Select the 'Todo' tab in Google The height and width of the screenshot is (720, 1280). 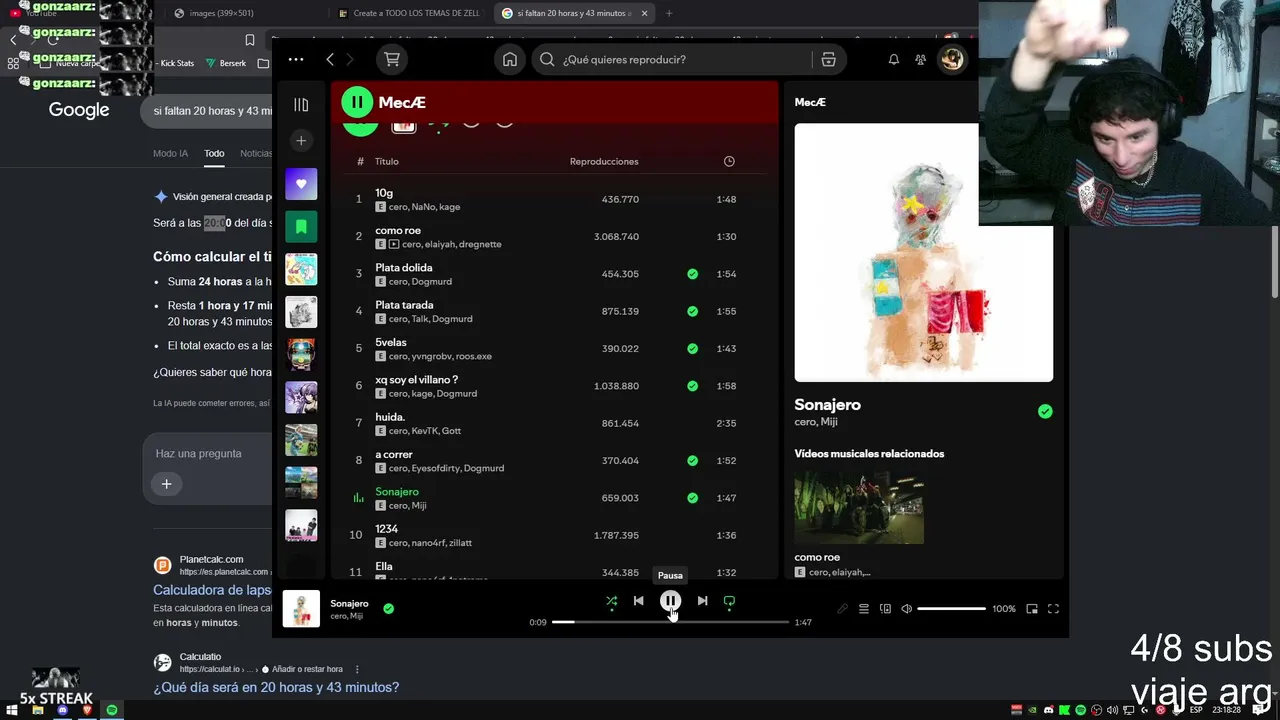click(x=214, y=154)
